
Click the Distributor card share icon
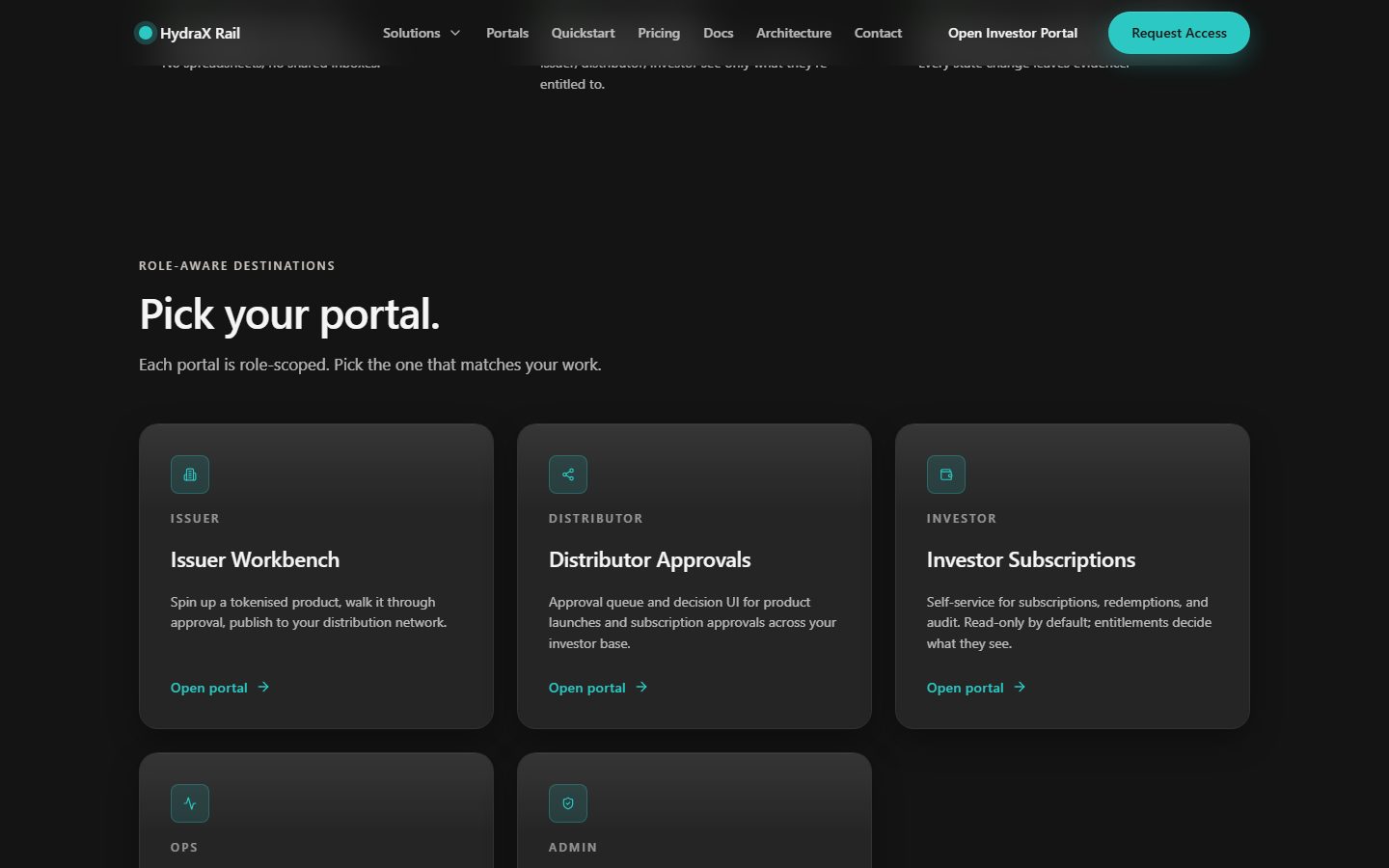point(568,475)
